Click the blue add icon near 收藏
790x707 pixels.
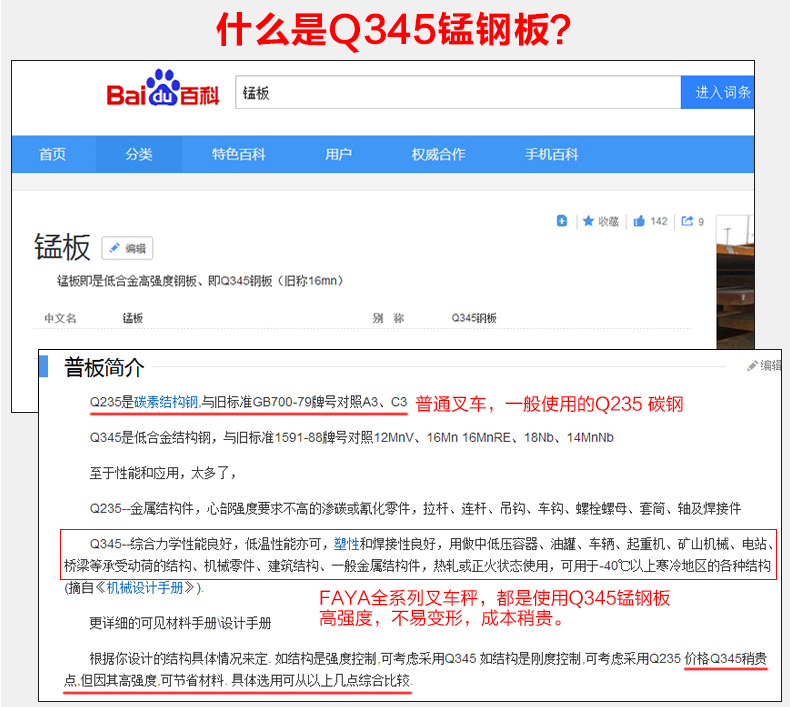pyautogui.click(x=562, y=221)
